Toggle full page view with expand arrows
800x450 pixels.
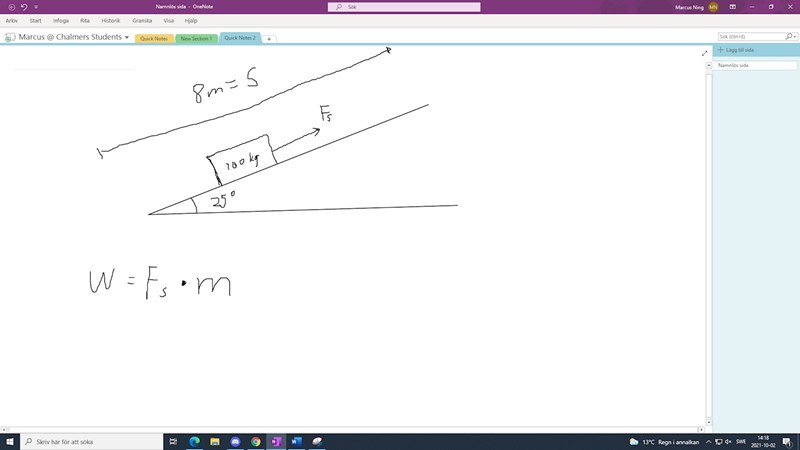704,53
